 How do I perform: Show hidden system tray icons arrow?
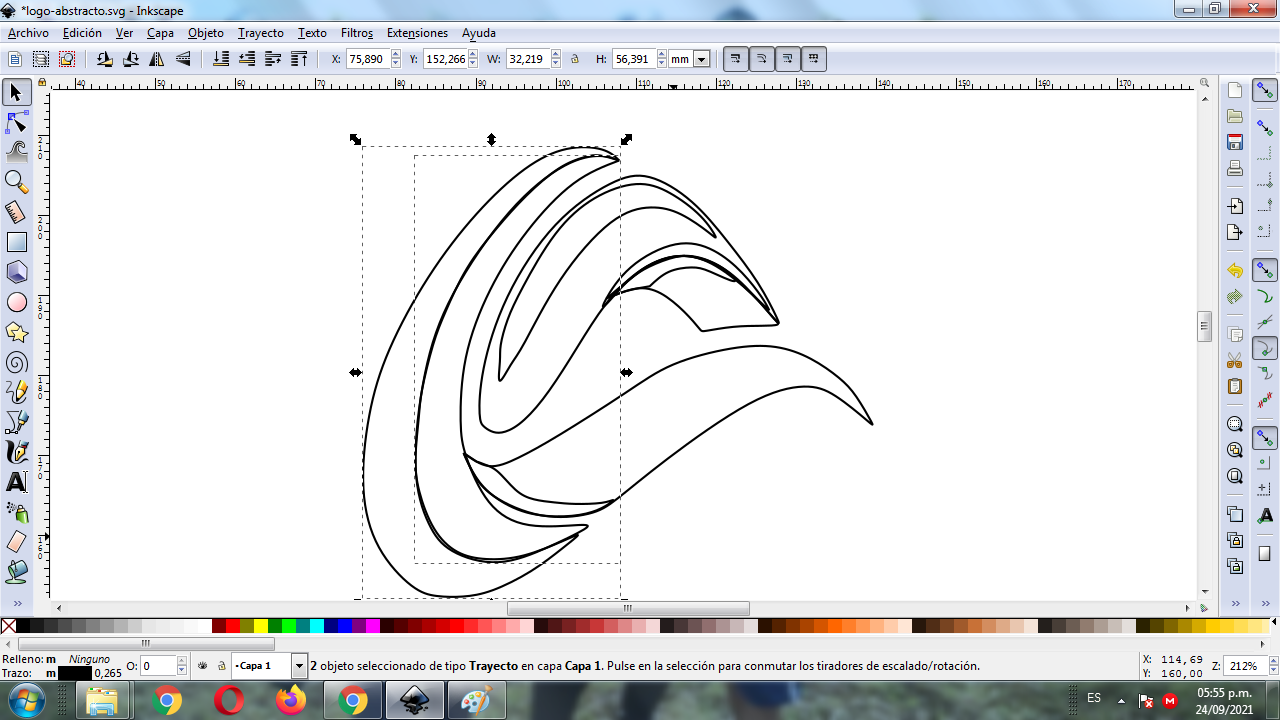click(1121, 699)
